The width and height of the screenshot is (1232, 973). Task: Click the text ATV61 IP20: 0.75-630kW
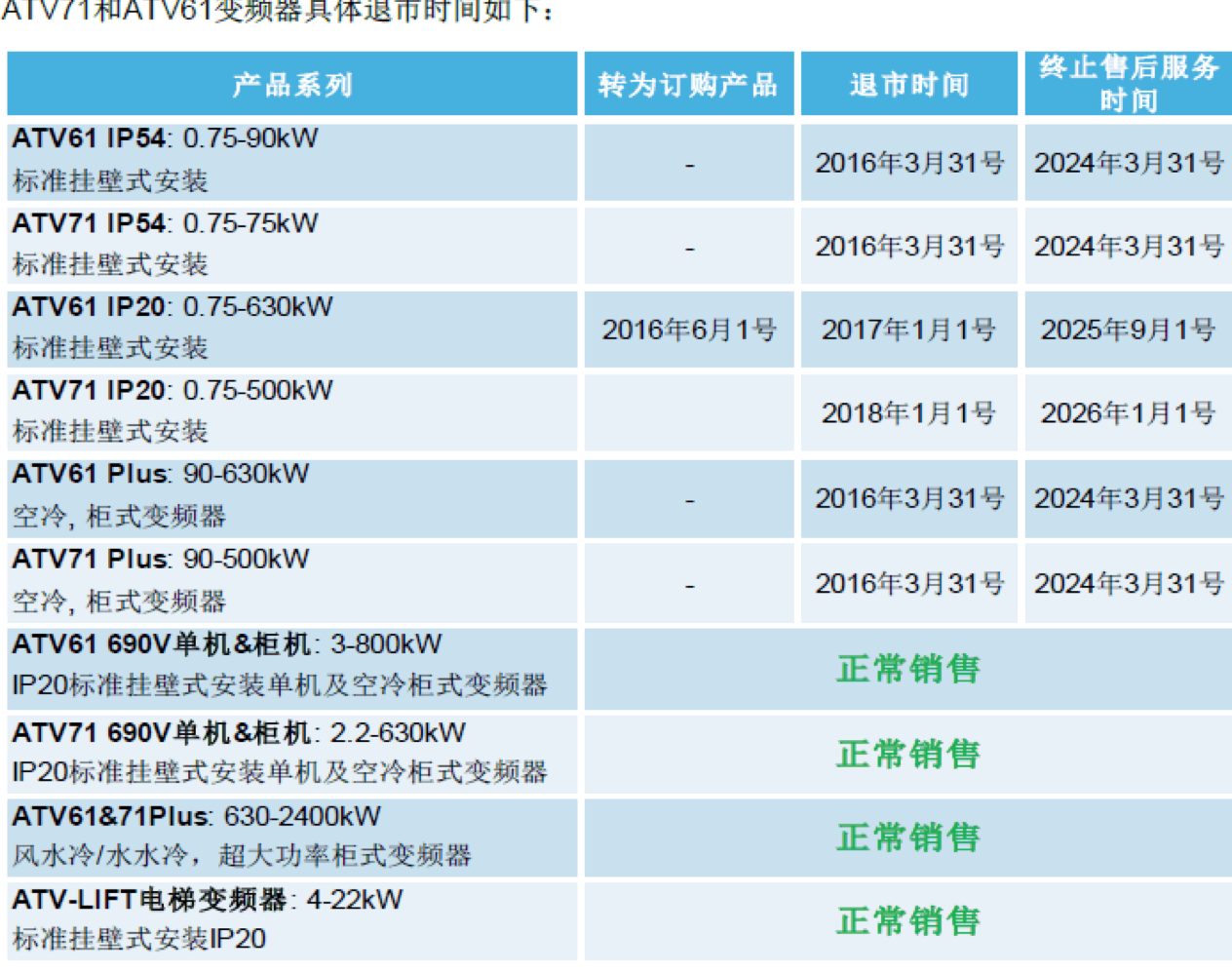173,307
